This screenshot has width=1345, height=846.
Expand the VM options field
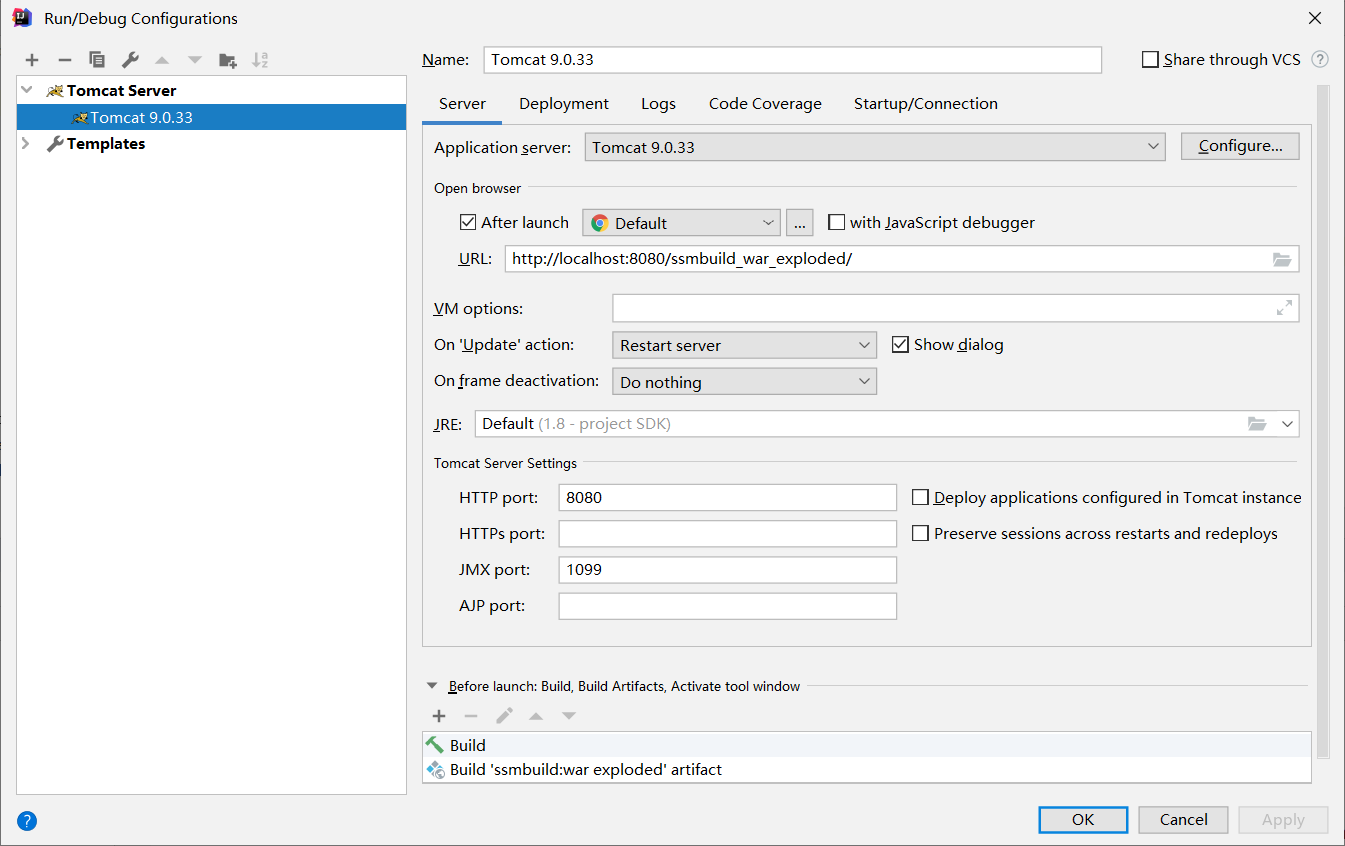click(1284, 309)
